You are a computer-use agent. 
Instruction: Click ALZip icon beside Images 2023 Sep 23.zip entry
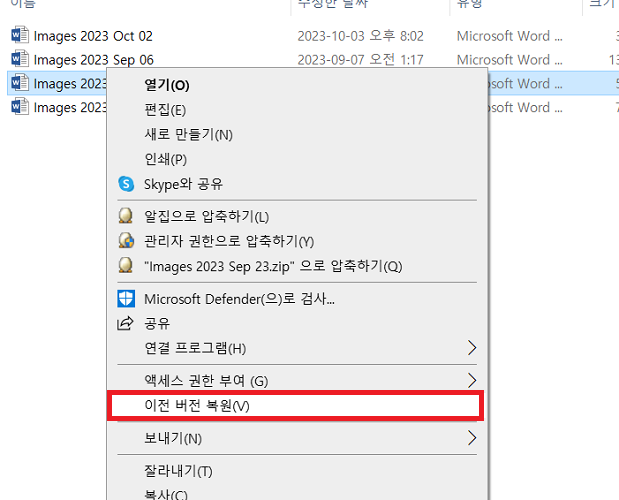tap(126, 266)
